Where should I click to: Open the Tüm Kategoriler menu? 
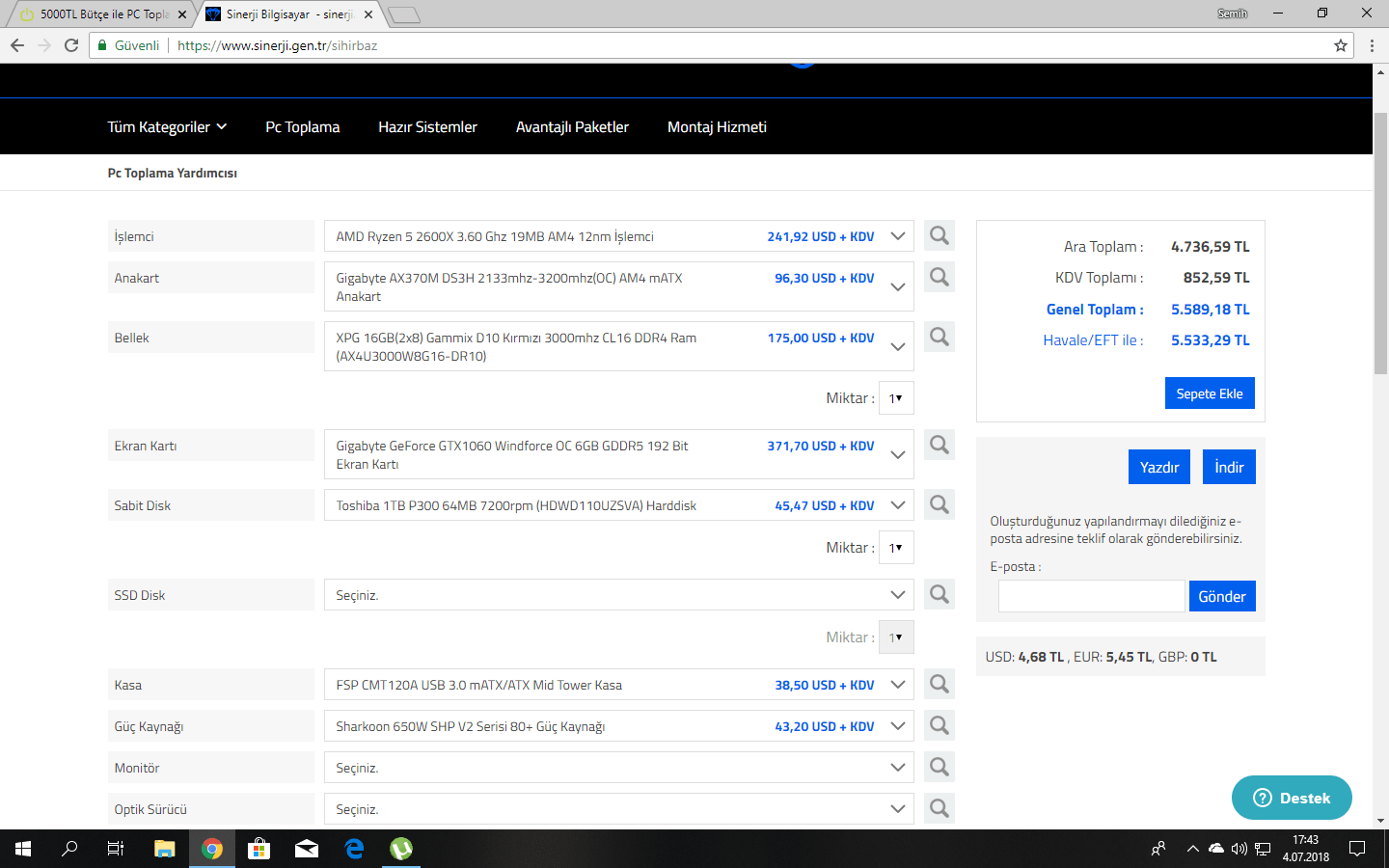pyautogui.click(x=167, y=126)
